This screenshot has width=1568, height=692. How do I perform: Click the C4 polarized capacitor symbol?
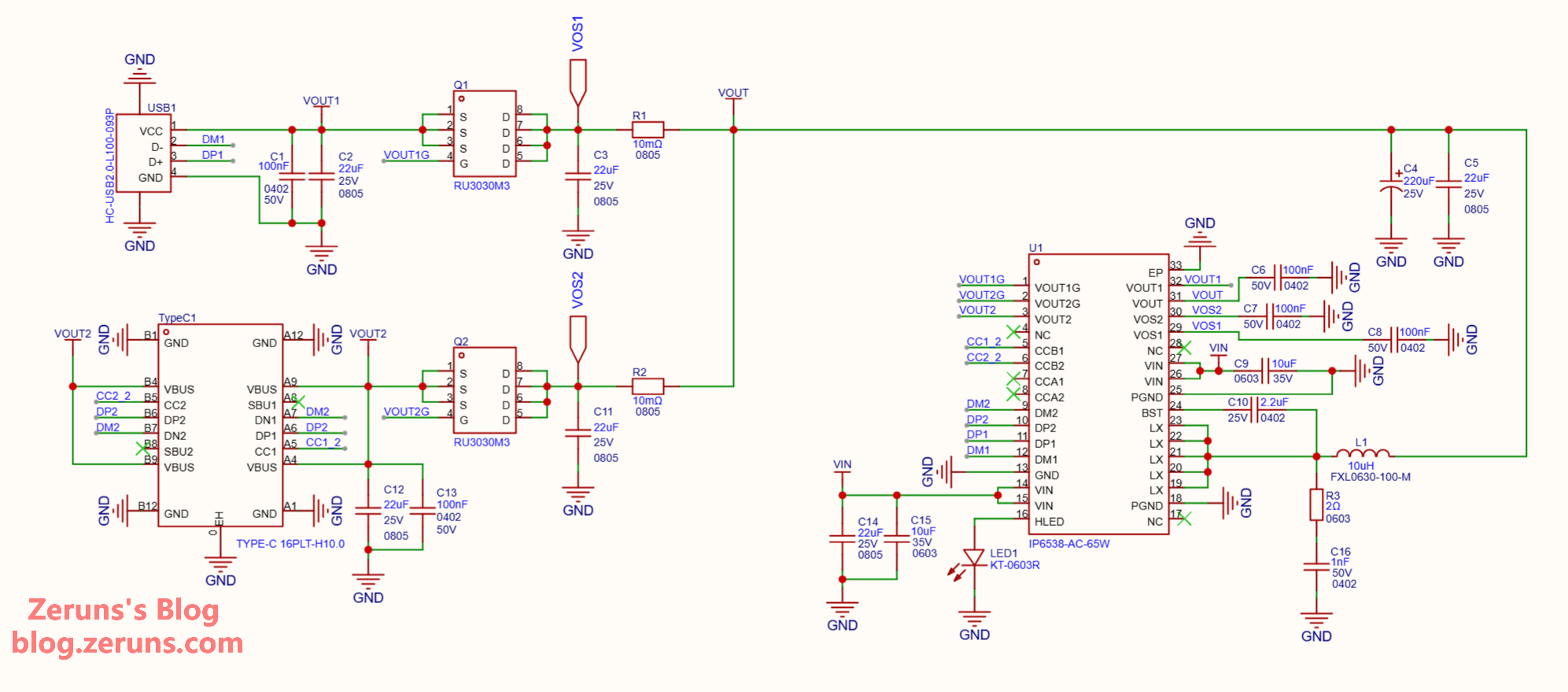pyautogui.click(x=1391, y=187)
